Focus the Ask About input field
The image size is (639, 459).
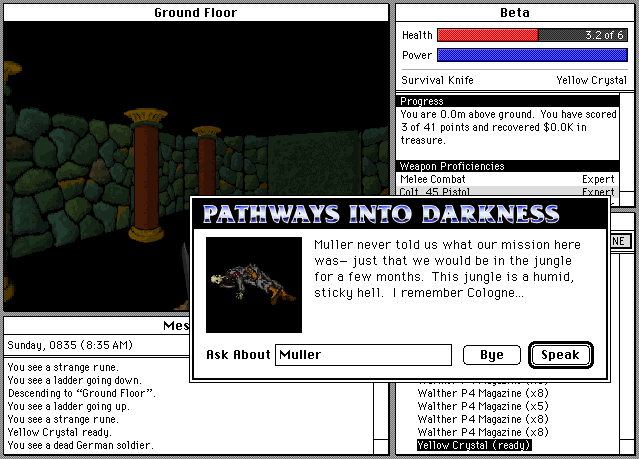point(363,355)
